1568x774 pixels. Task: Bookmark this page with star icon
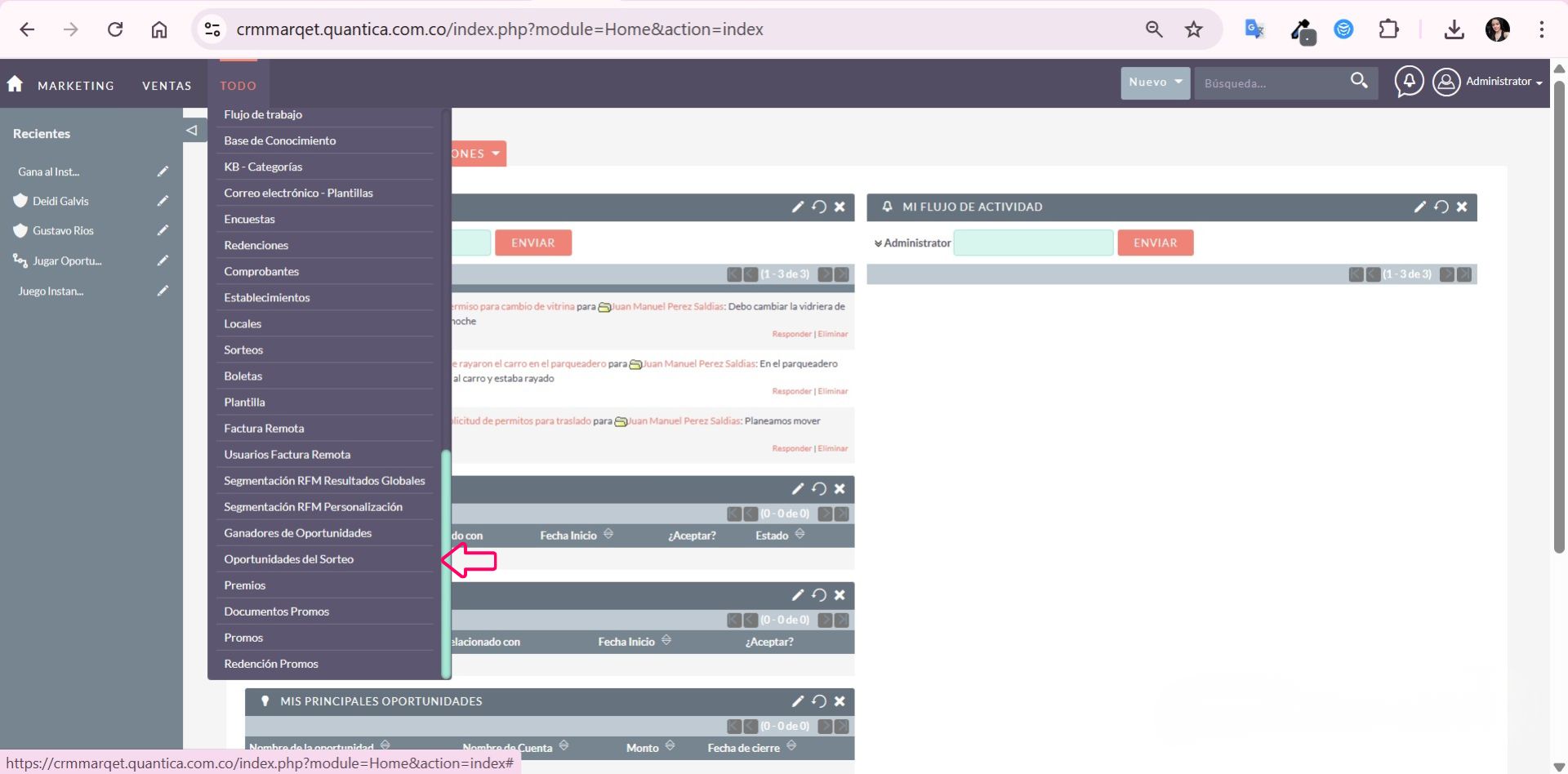pos(1193,29)
